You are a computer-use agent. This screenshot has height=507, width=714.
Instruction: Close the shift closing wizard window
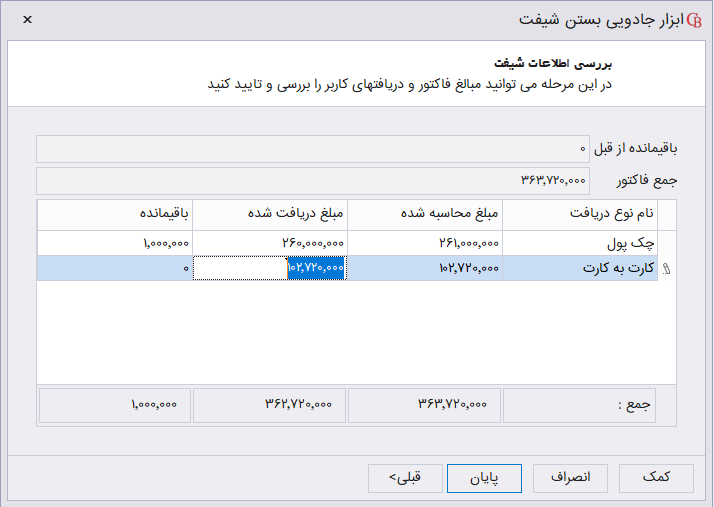(x=26, y=20)
